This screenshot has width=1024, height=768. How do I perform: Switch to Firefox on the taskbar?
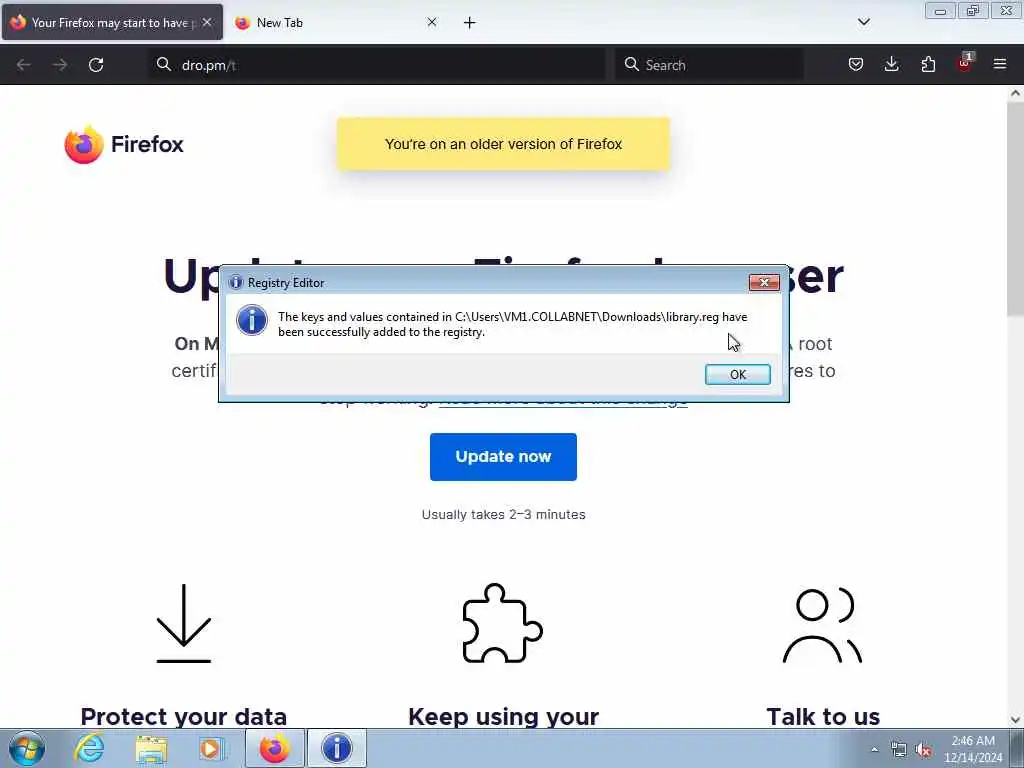tap(274, 748)
